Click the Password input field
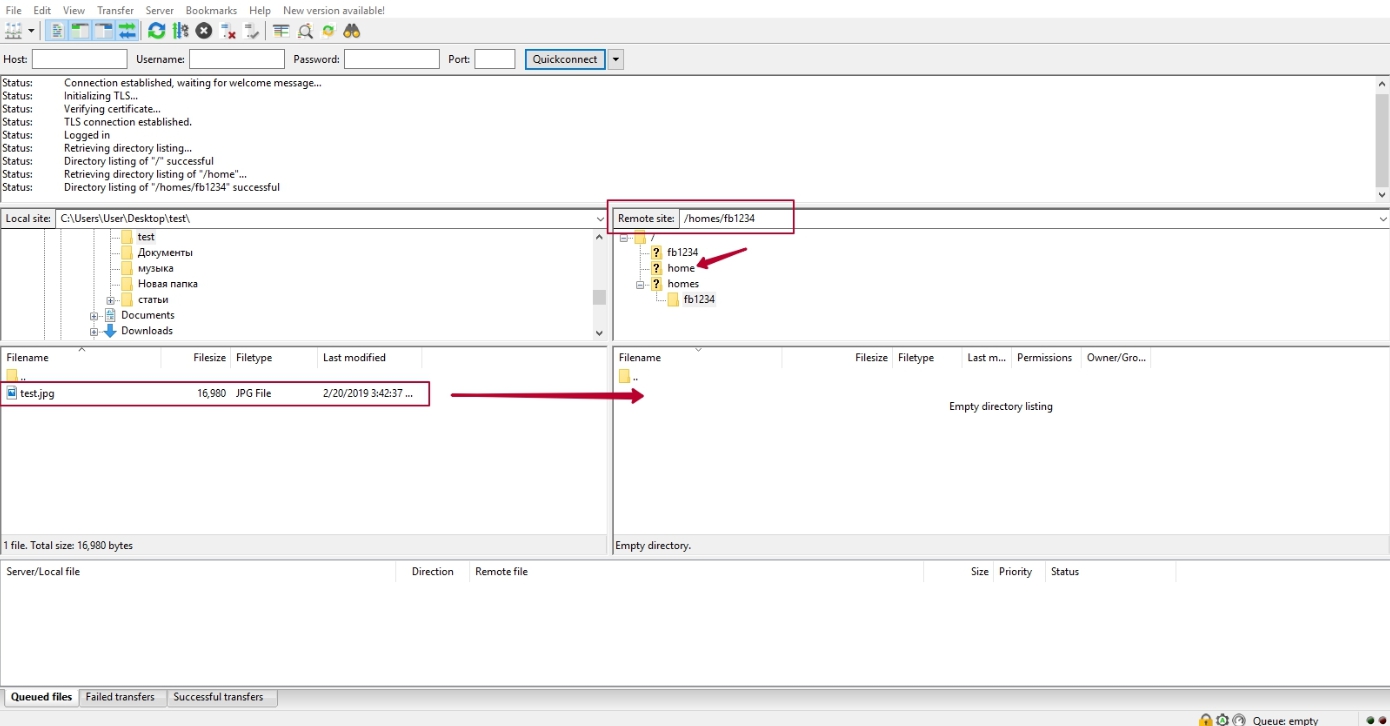The width and height of the screenshot is (1390, 726). 392,59
